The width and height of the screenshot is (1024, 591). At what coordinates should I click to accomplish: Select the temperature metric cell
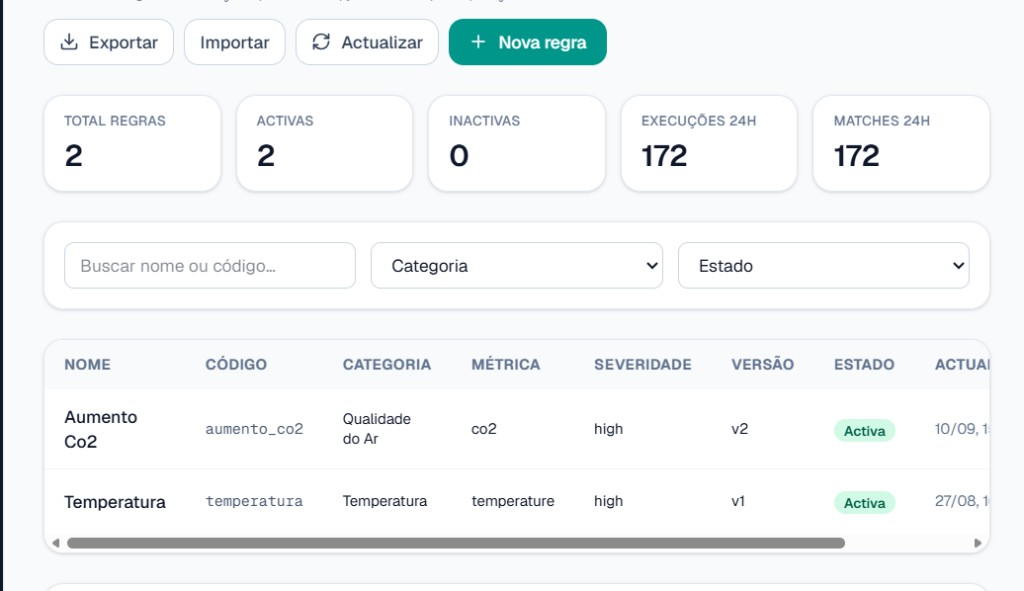pos(513,501)
